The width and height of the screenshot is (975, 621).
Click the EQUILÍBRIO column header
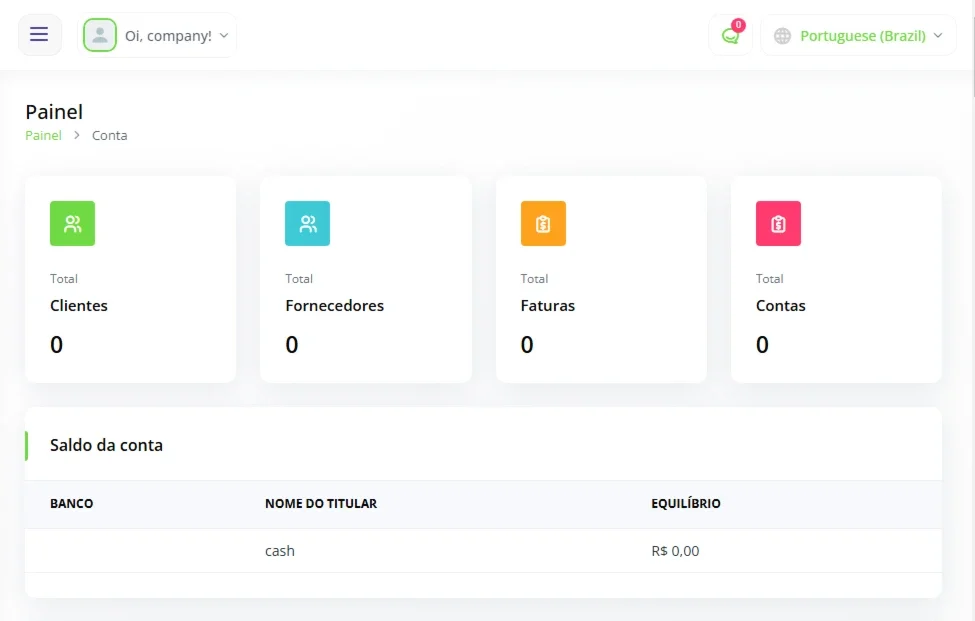(x=686, y=504)
